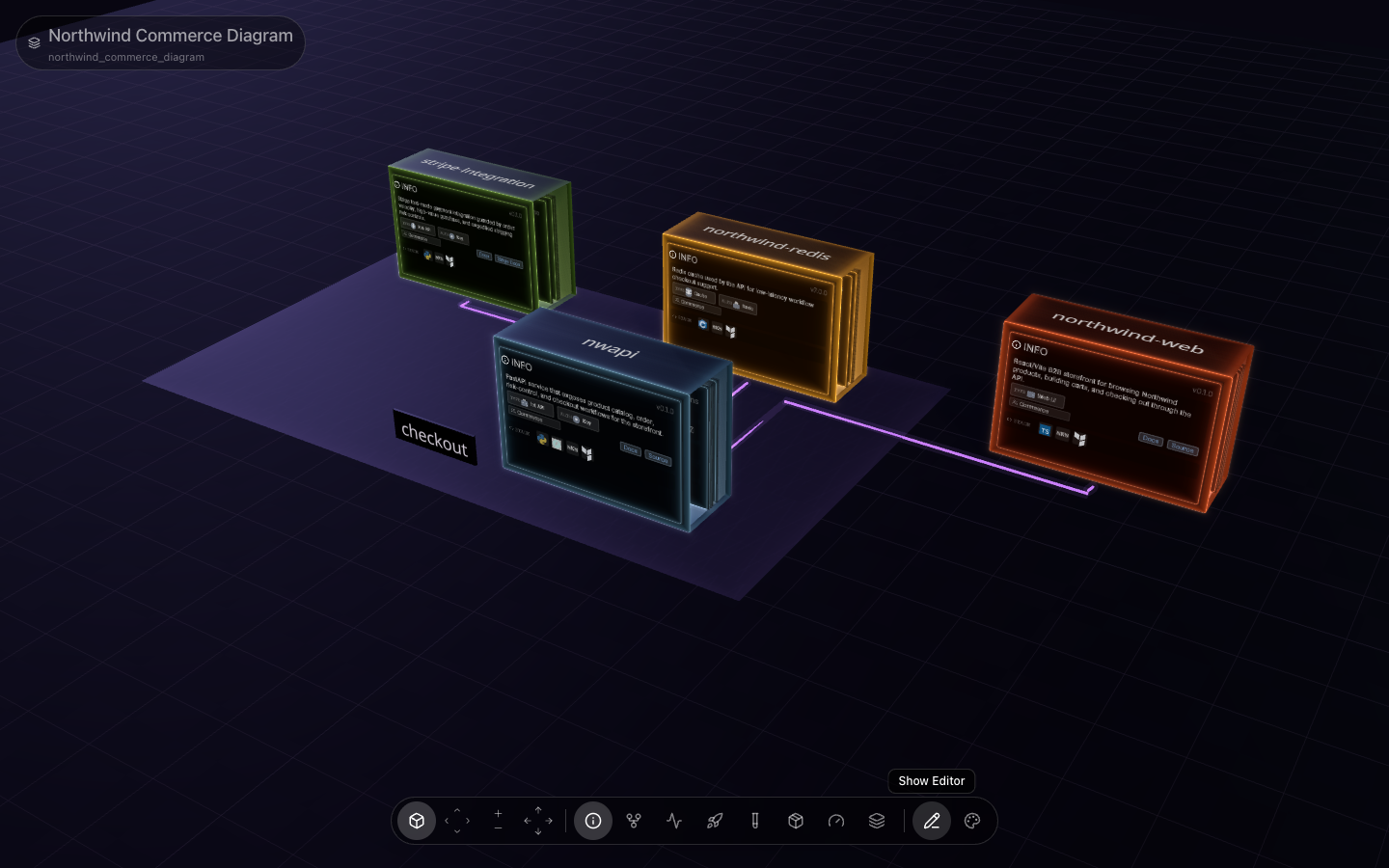Select the stripe-integration box title
Viewport: 1389px width, 868px height.
(x=478, y=174)
